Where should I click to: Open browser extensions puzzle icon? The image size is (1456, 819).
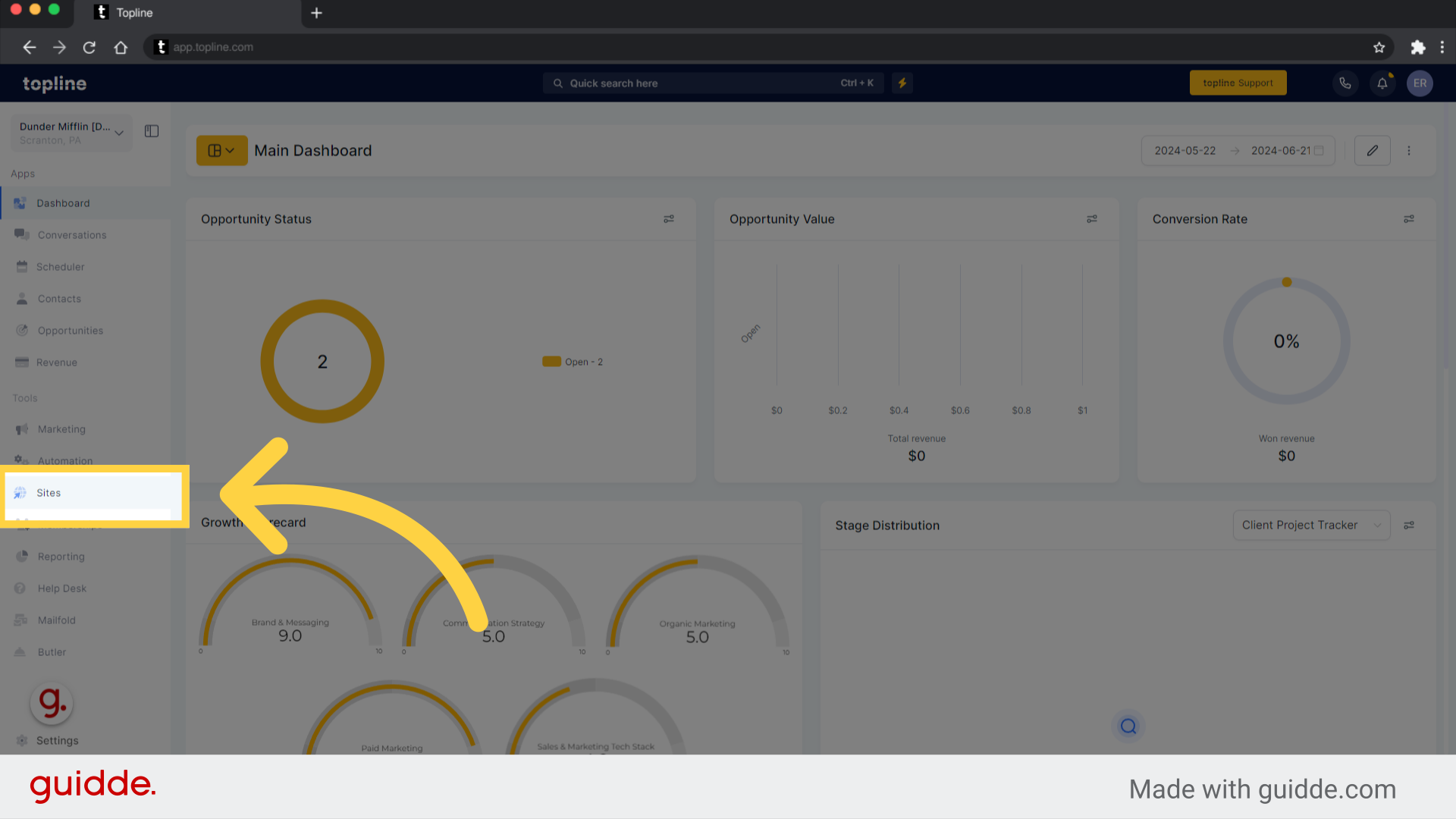1417,47
